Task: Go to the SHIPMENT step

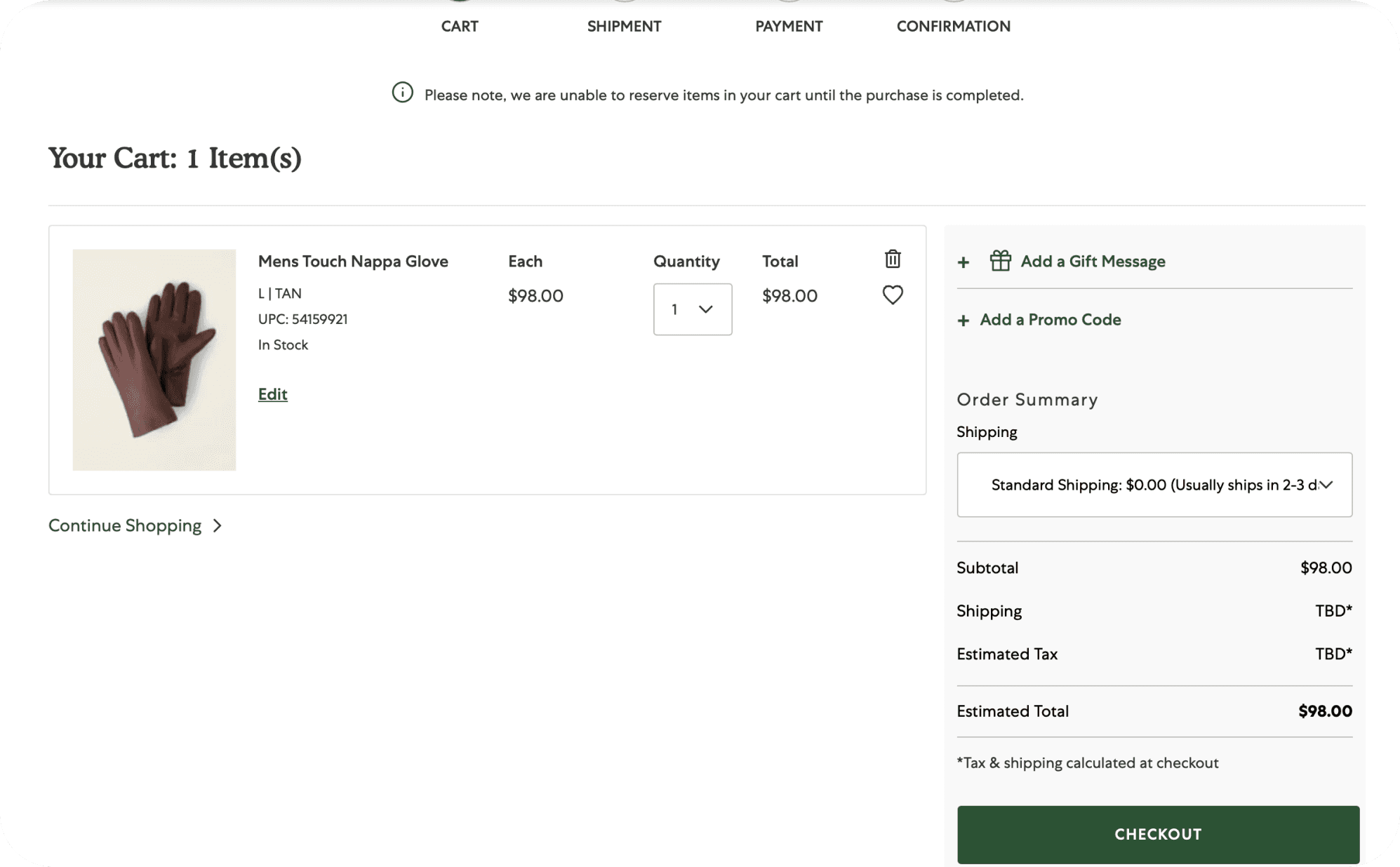Action: [x=624, y=26]
